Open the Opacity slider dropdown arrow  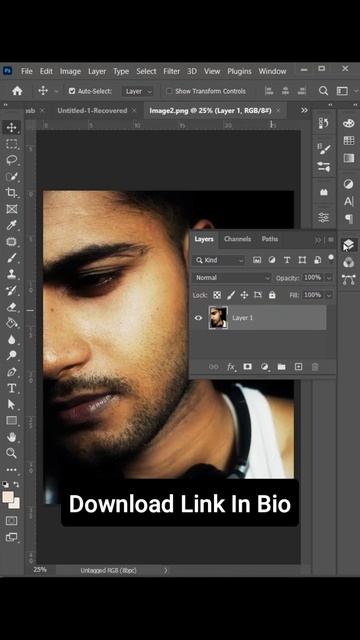(329, 278)
